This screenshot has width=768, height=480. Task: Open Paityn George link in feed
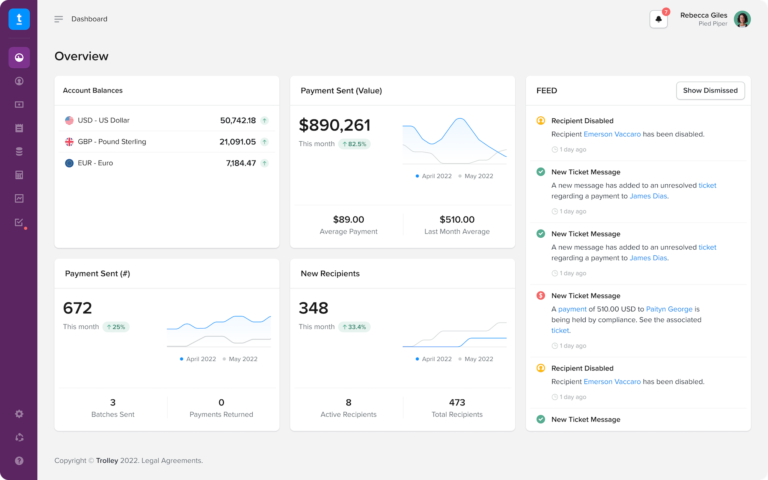coord(669,309)
